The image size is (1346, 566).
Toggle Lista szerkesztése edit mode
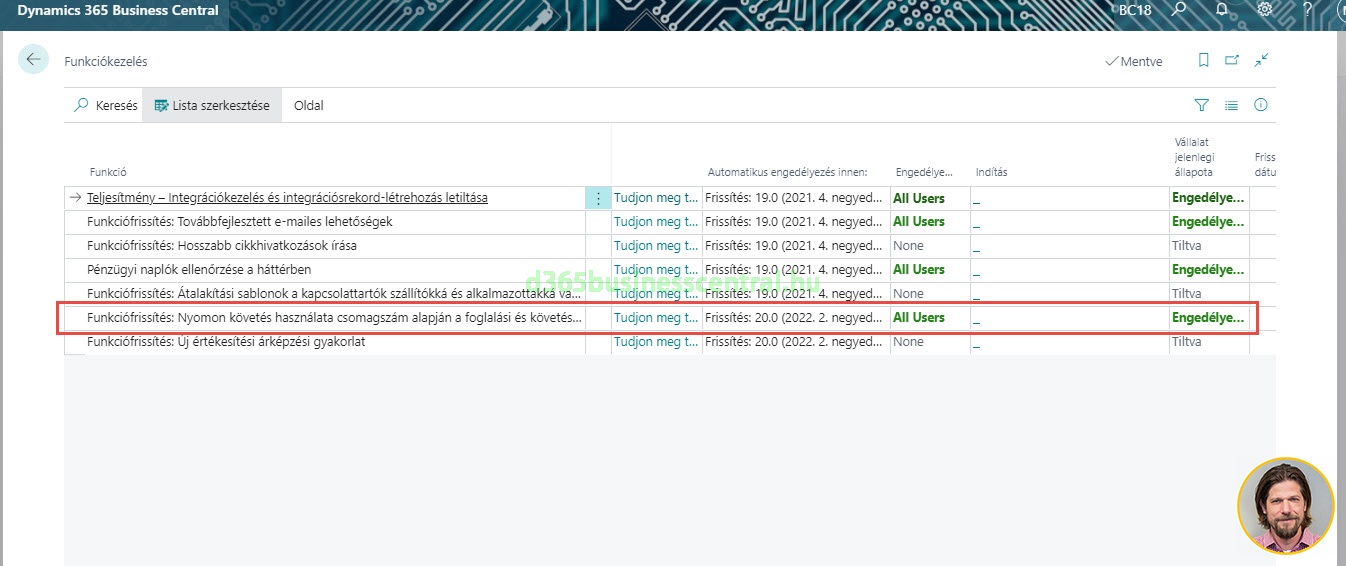(211, 105)
